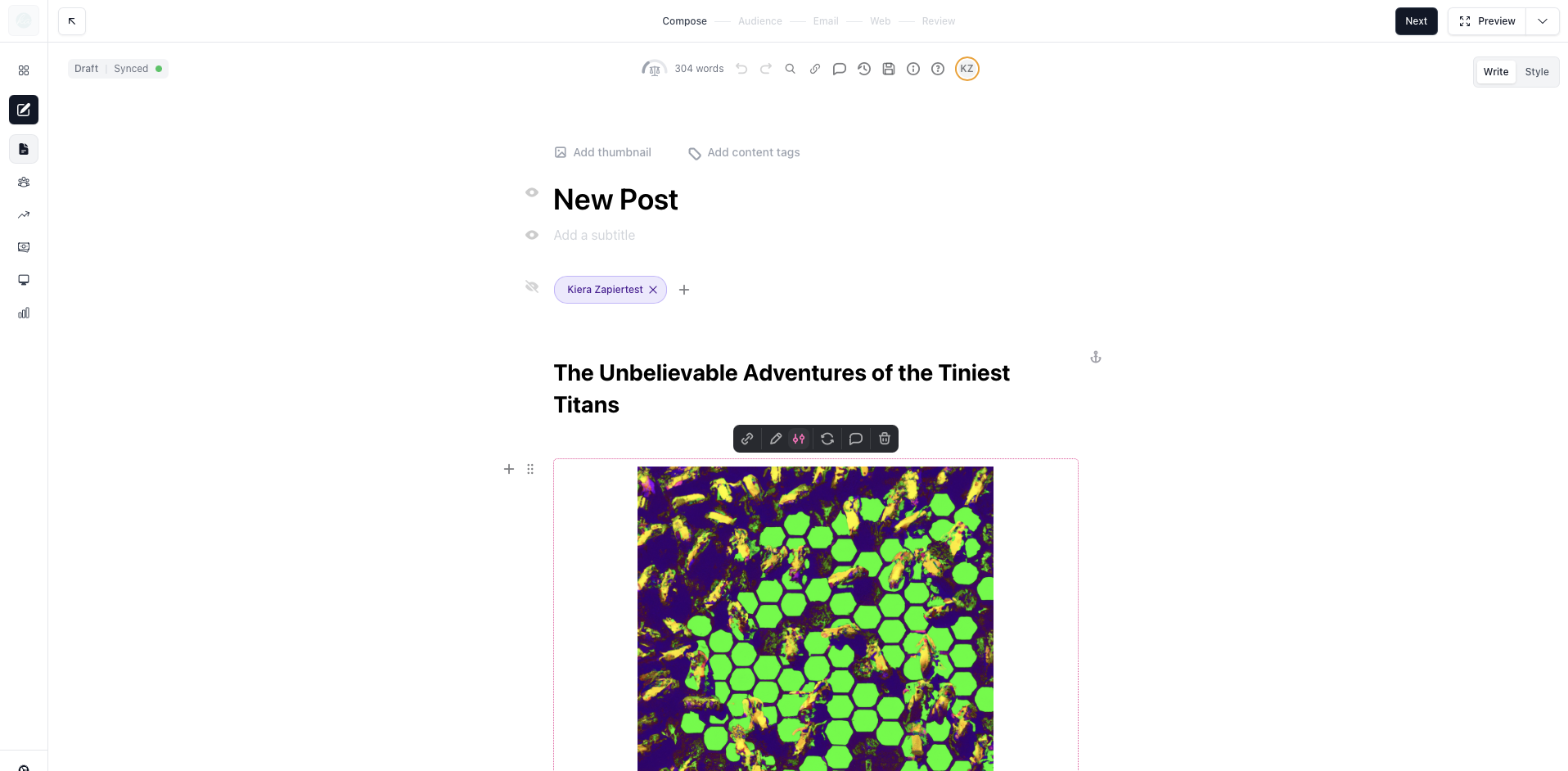Click the save draft floppy disk icon
Viewport: 1568px width, 771px height.
(x=889, y=69)
